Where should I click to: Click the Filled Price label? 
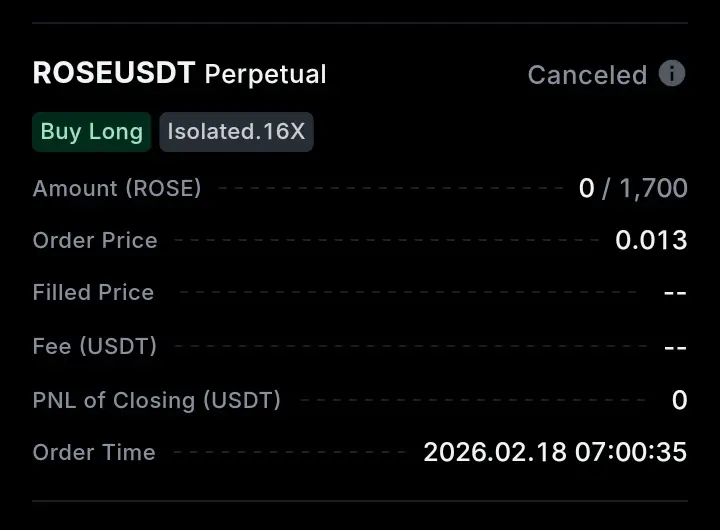coord(93,293)
